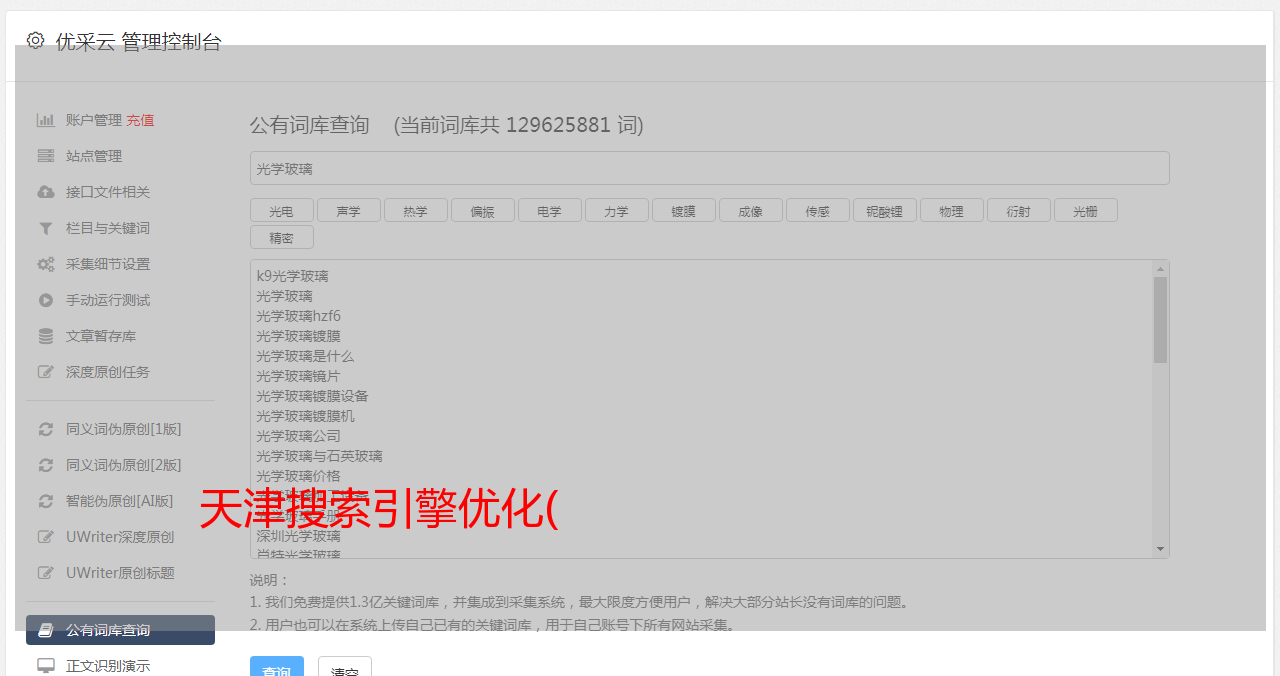Click the red 充值 link

[140, 120]
